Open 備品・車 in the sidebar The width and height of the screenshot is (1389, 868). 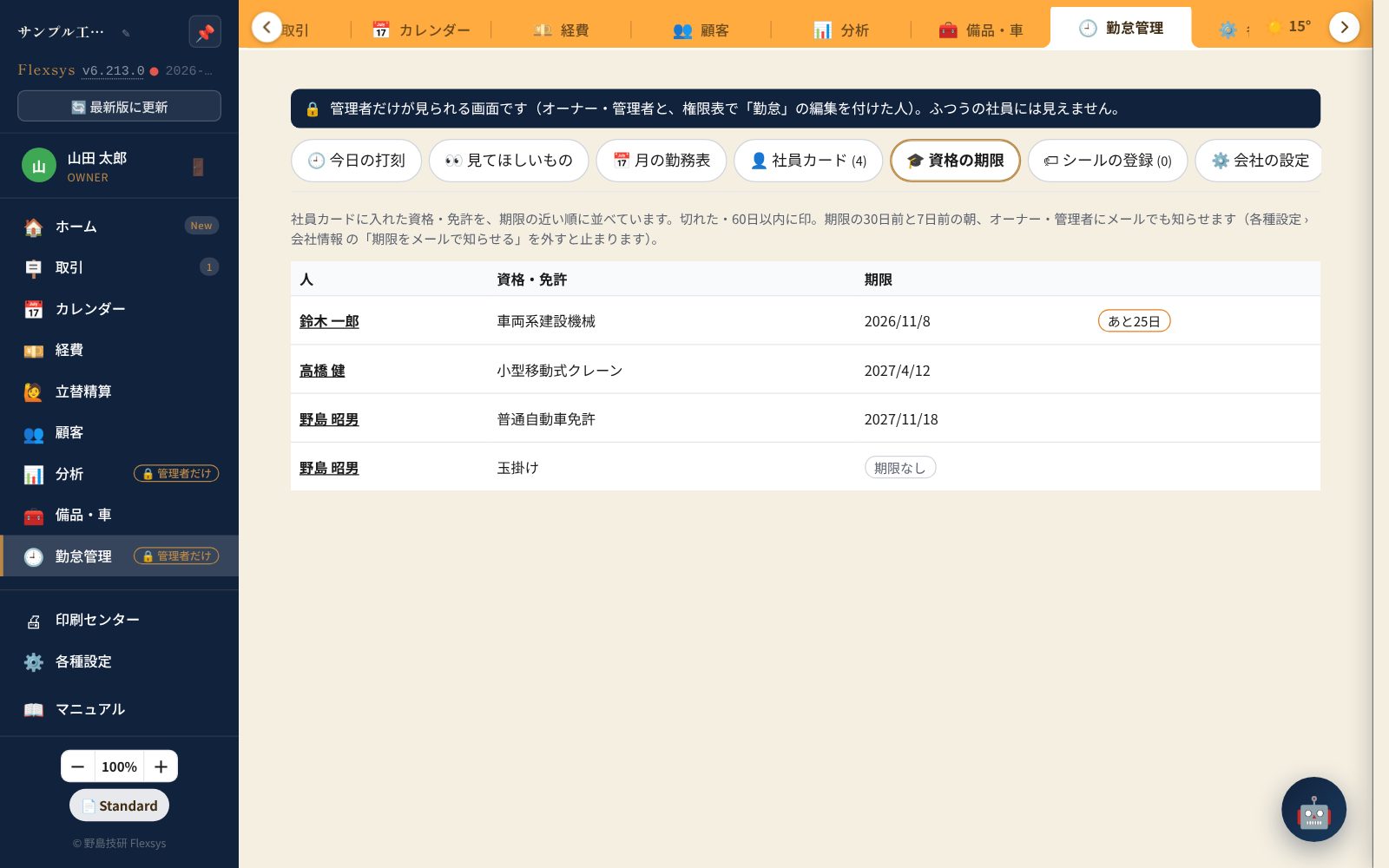pos(119,515)
